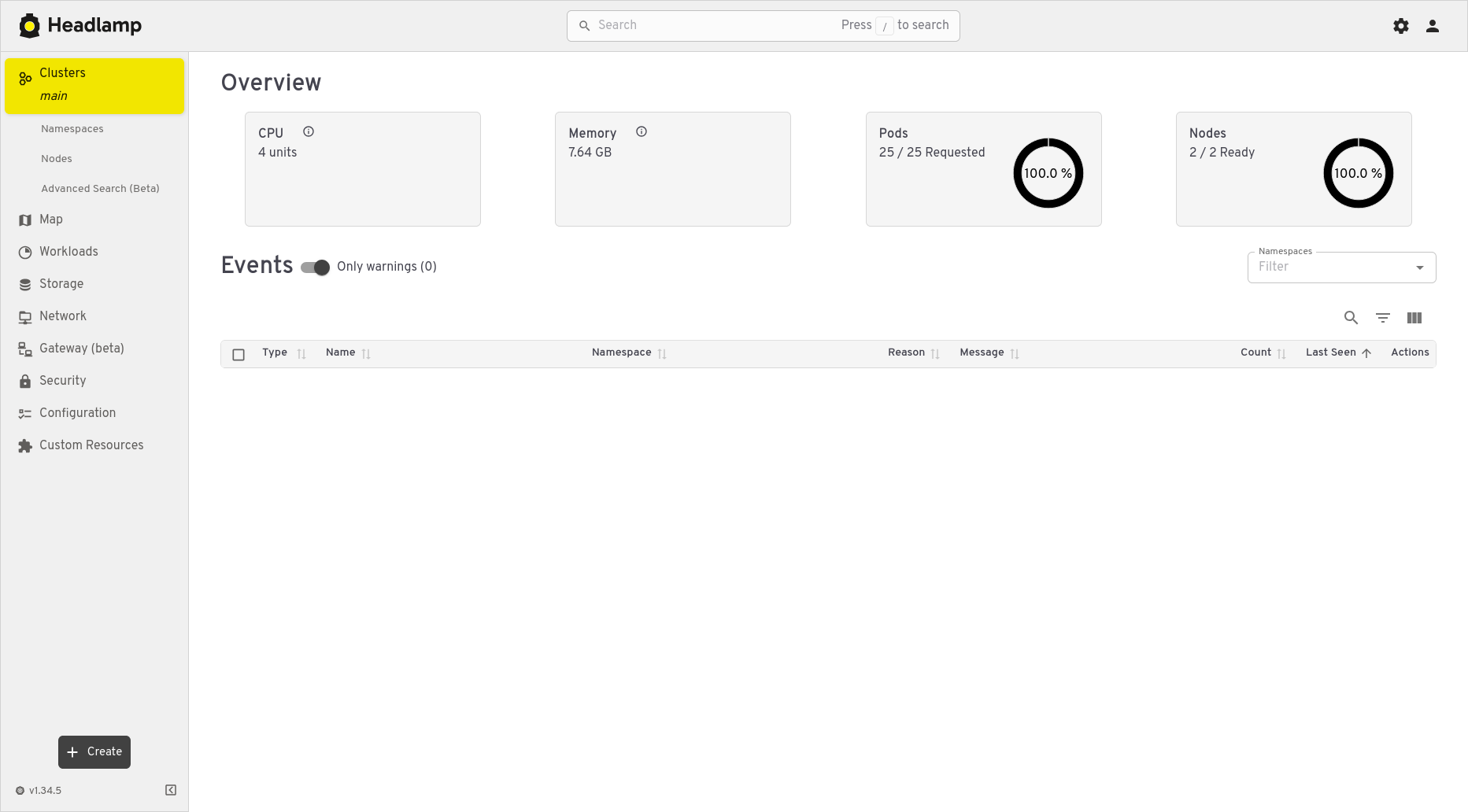Click the column visibility icon above events

click(1414, 318)
